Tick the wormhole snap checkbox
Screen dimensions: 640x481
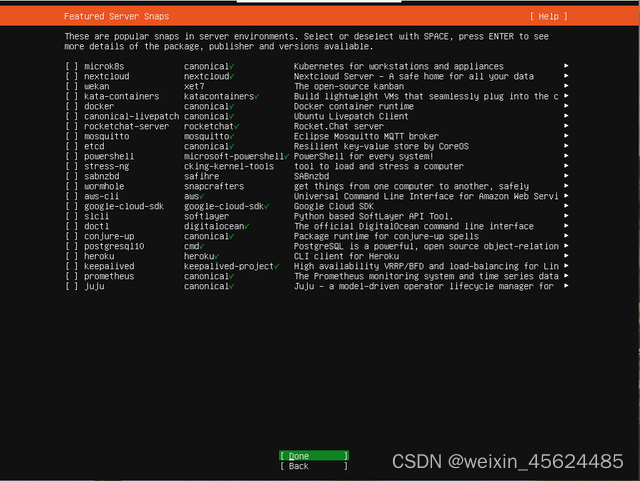tap(71, 186)
